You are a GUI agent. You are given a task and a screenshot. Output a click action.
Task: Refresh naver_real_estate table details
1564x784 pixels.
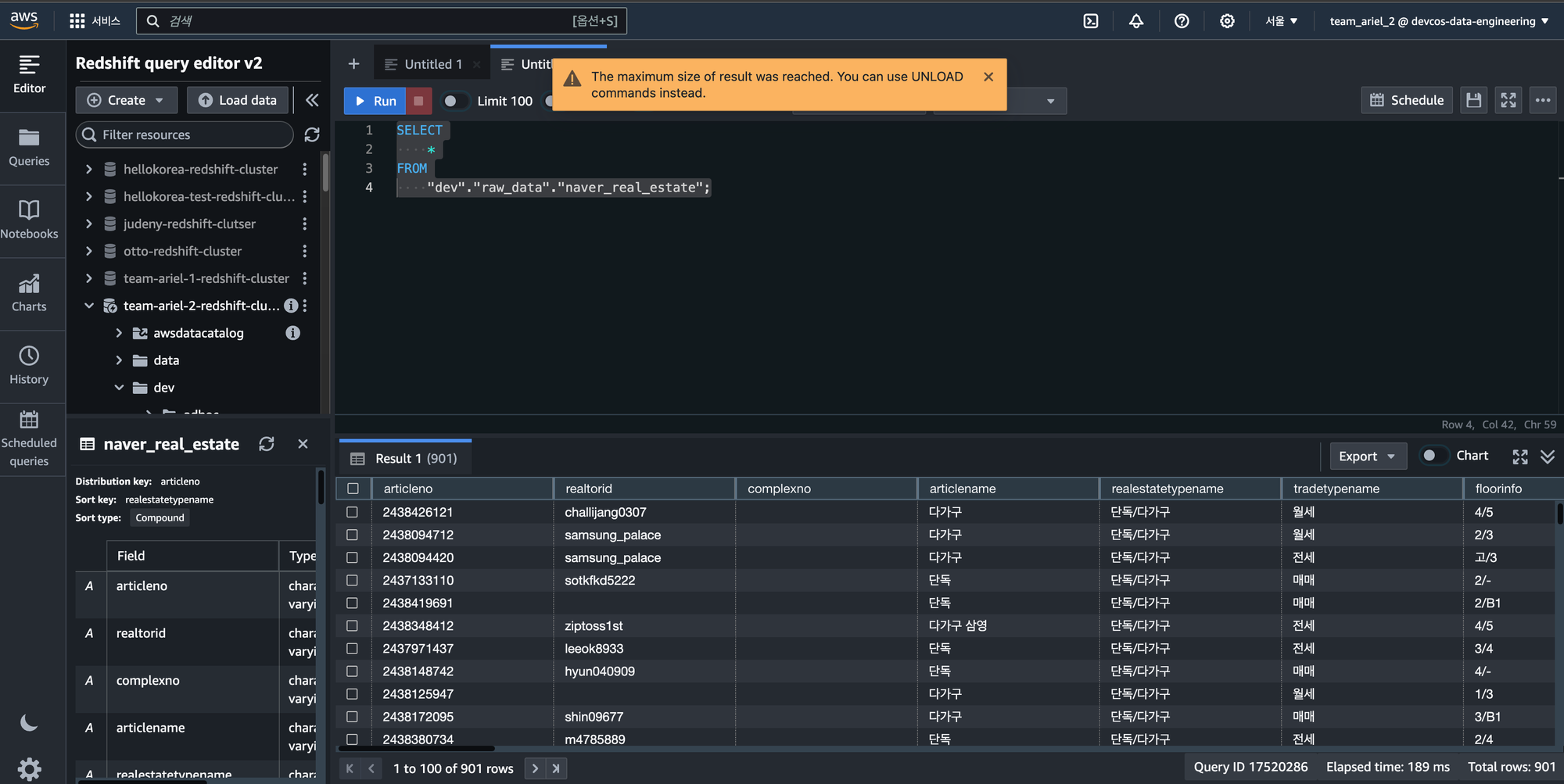(x=267, y=444)
